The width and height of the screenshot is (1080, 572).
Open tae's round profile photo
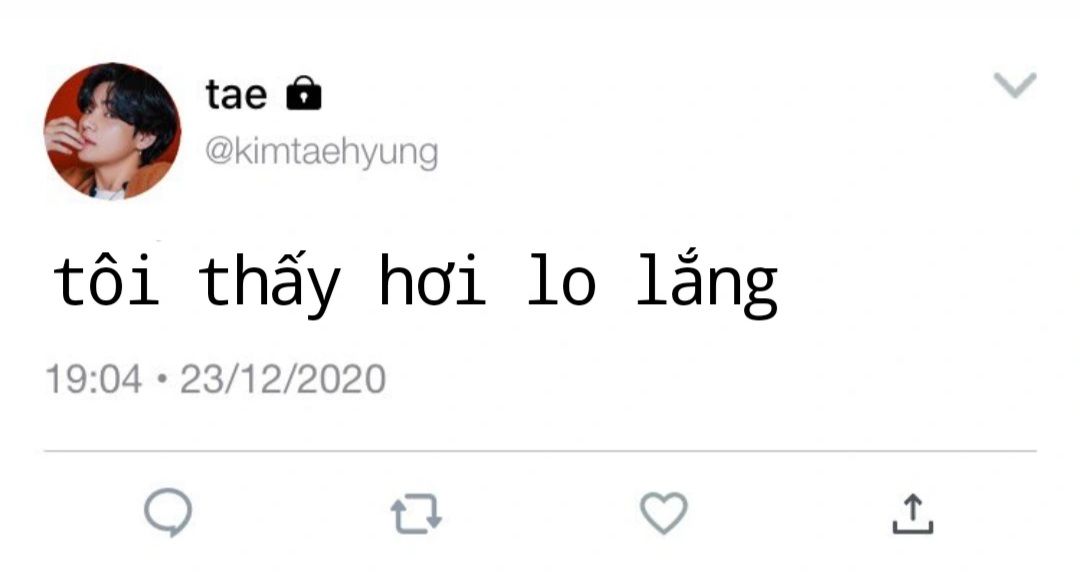pos(112,131)
